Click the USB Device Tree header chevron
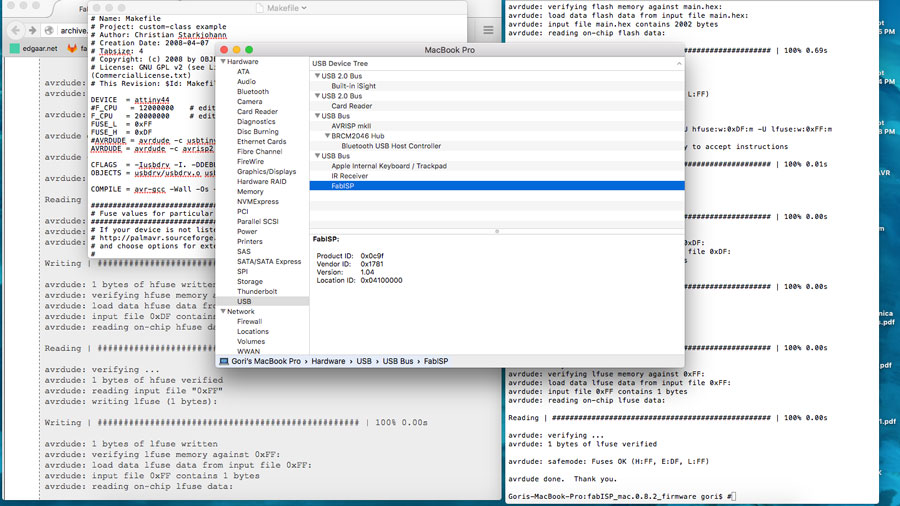This screenshot has width=900, height=506. coord(679,64)
